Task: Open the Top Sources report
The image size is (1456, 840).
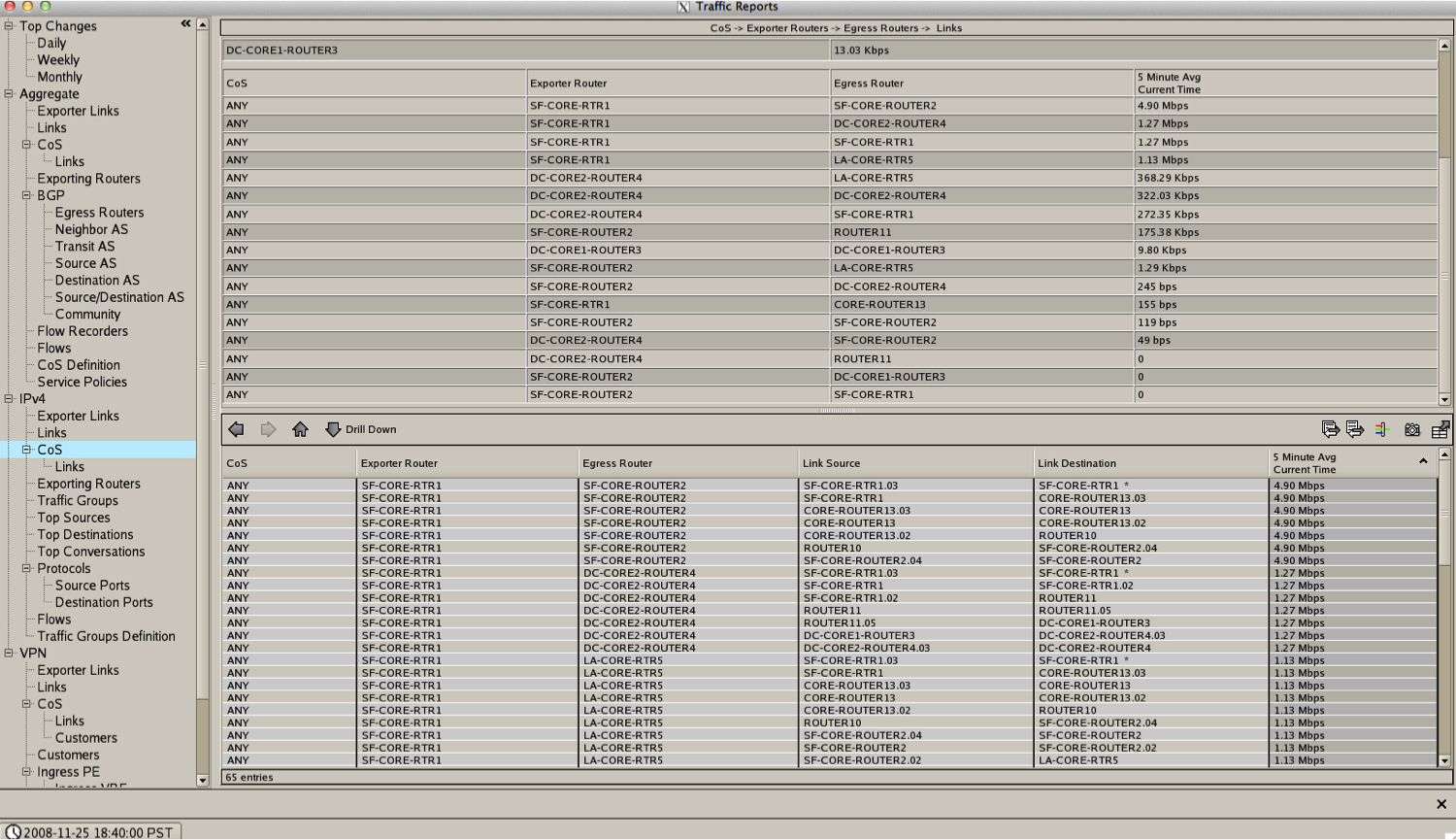Action: pyautogui.click(x=74, y=518)
